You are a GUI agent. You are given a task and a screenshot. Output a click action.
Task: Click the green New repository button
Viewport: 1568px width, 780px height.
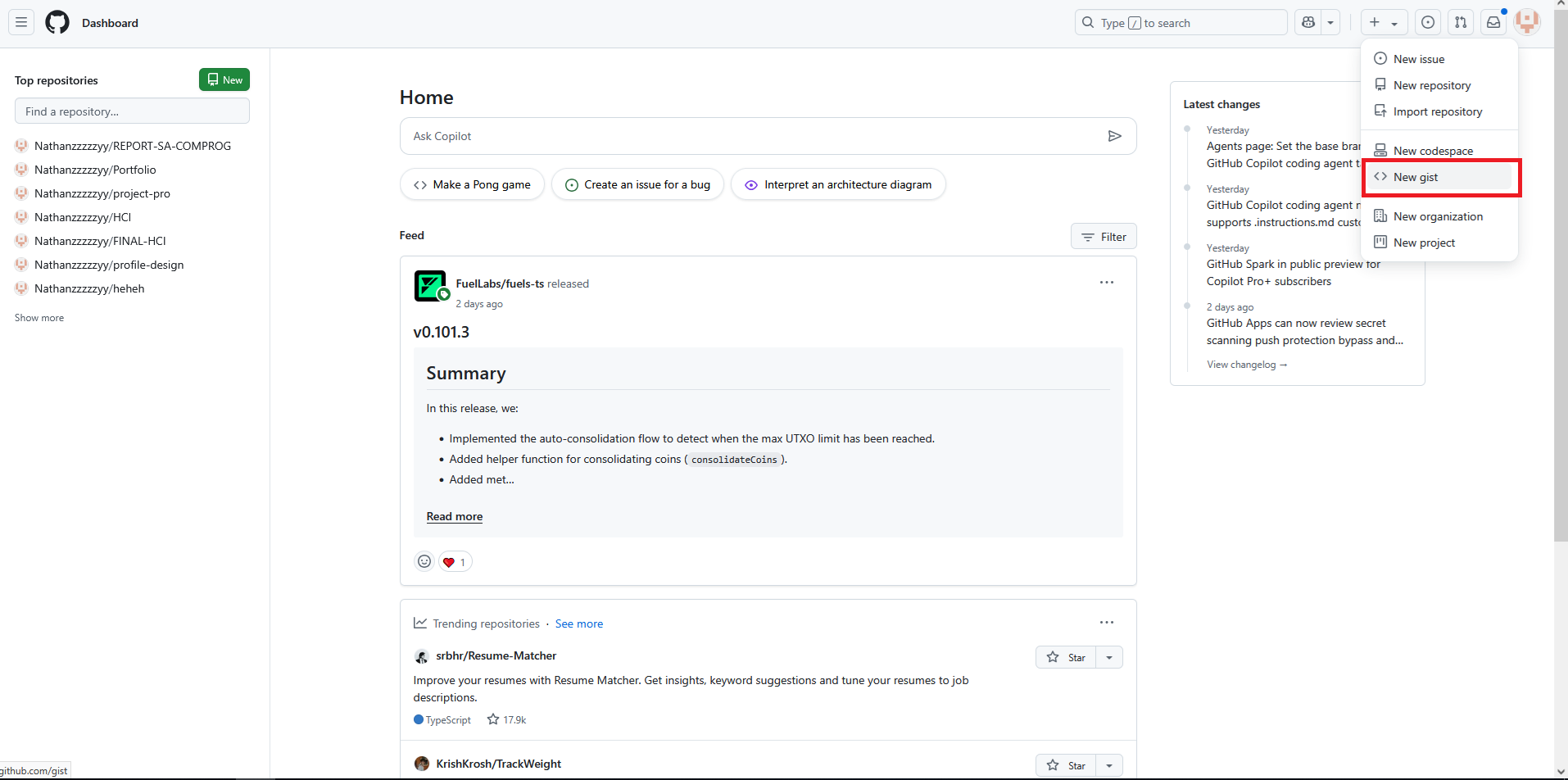pyautogui.click(x=224, y=79)
